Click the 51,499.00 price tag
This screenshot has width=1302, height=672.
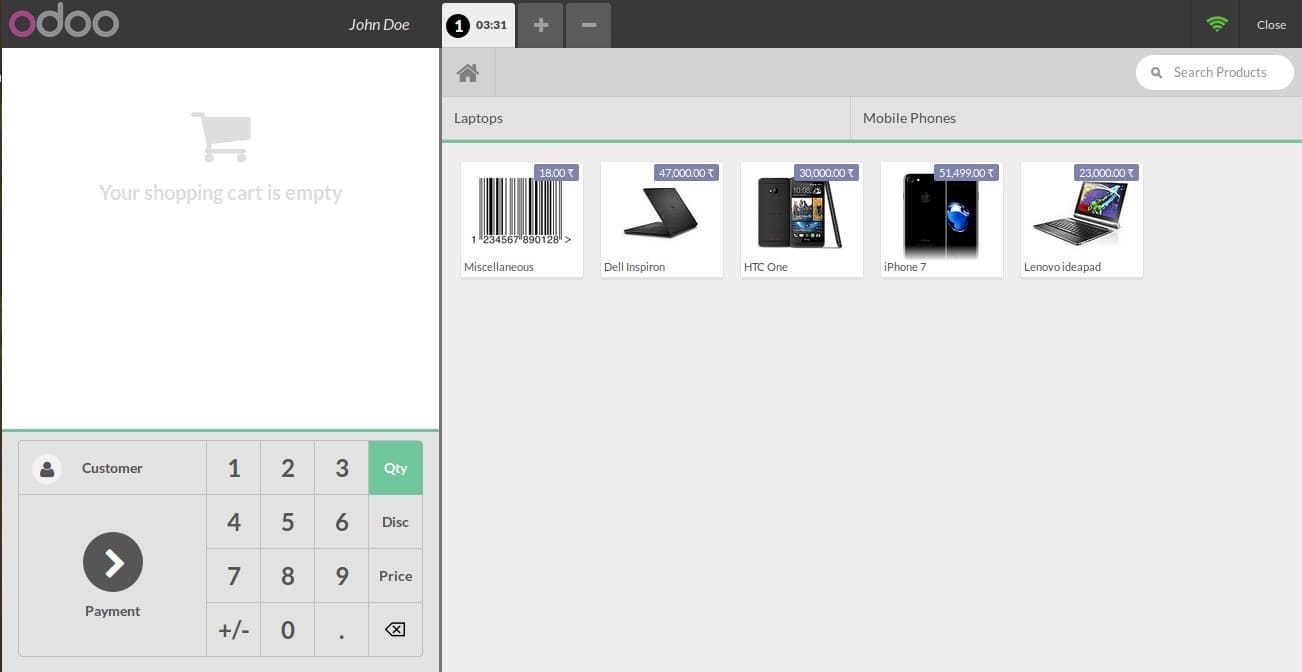[967, 173]
